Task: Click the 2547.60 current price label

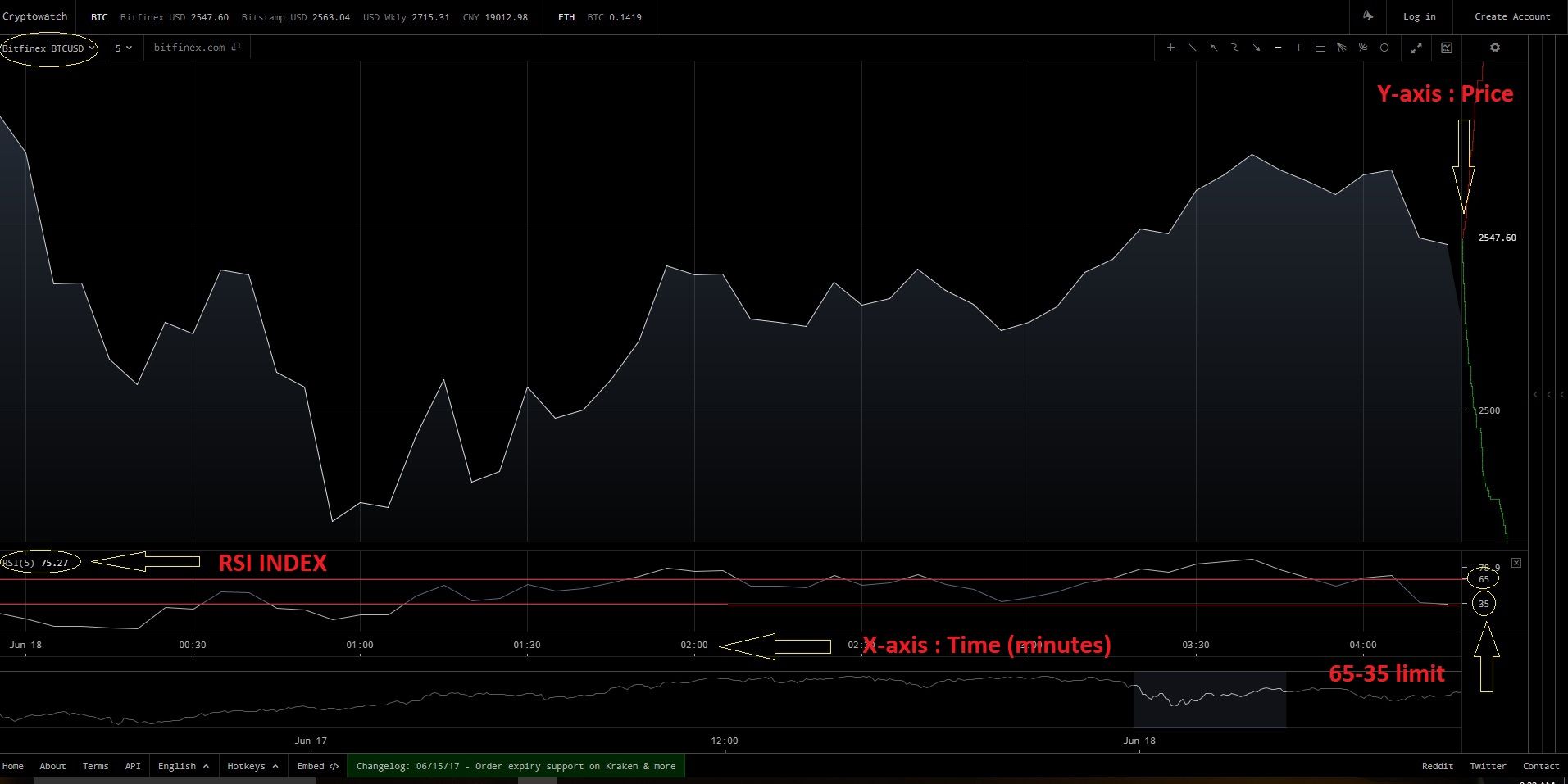Action: [x=1497, y=238]
